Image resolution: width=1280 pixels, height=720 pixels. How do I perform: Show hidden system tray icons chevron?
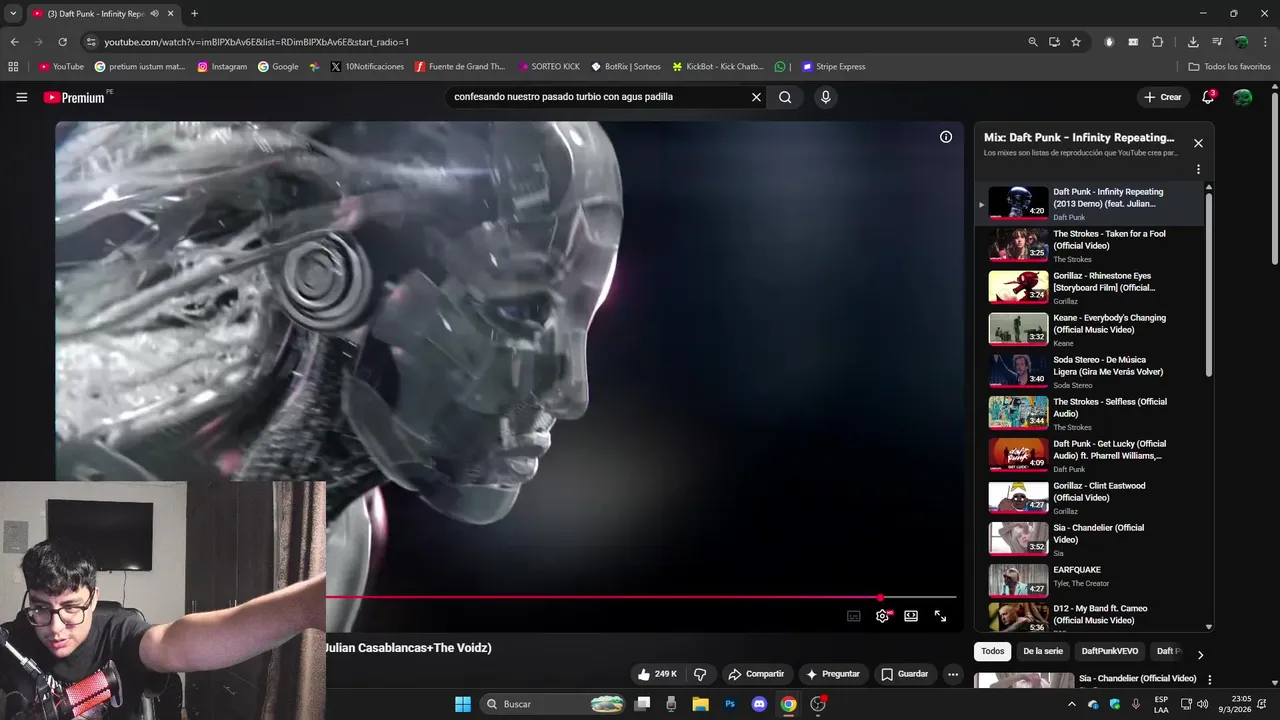click(x=1072, y=704)
